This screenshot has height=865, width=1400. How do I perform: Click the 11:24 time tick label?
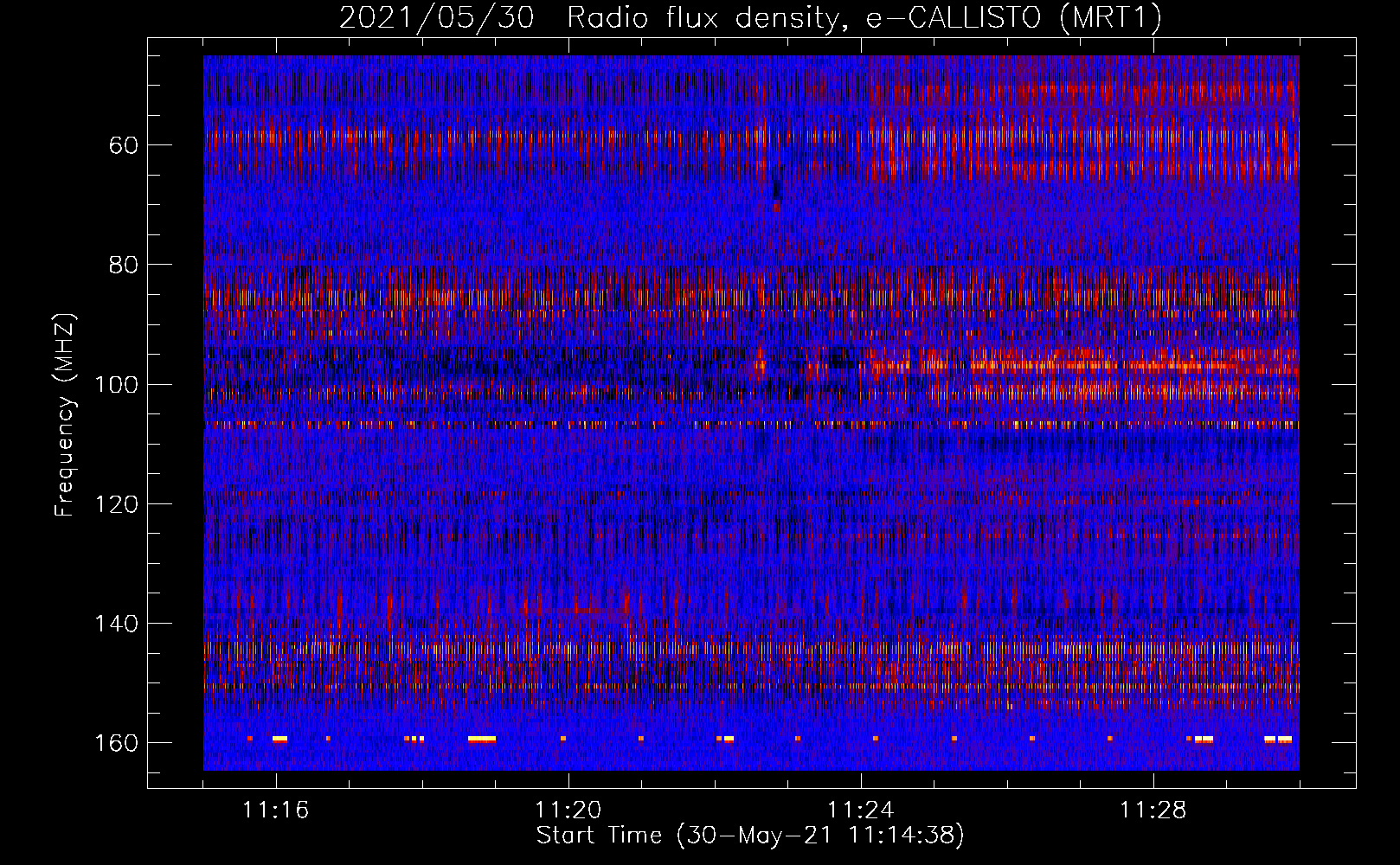click(x=861, y=811)
